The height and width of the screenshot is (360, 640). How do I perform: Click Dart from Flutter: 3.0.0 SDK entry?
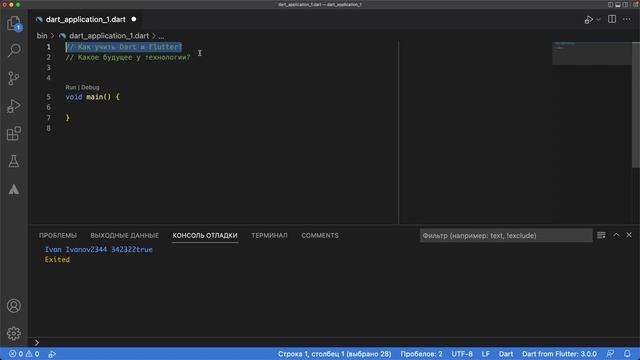tap(559, 354)
